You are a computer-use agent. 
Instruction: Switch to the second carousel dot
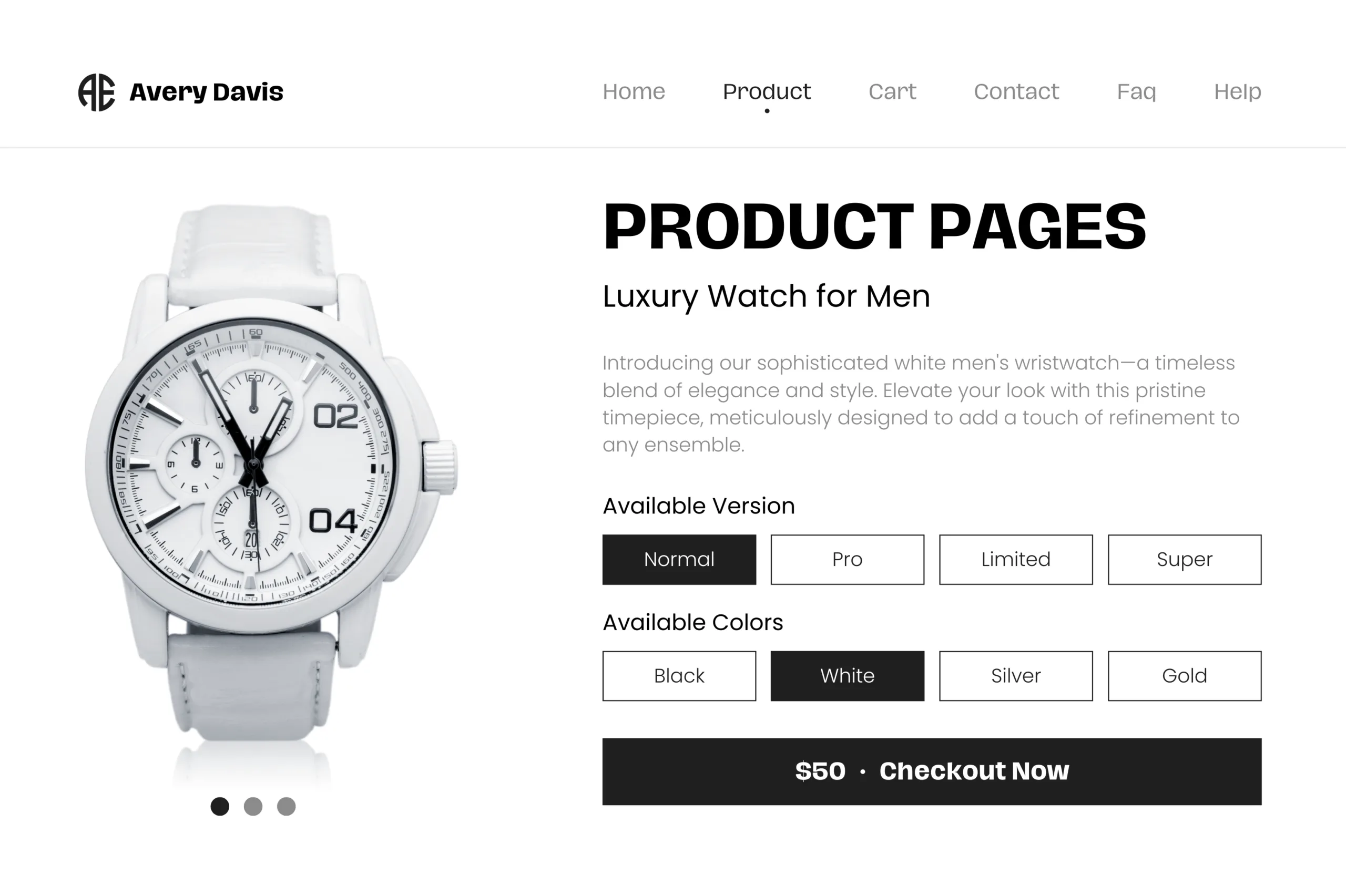(253, 806)
